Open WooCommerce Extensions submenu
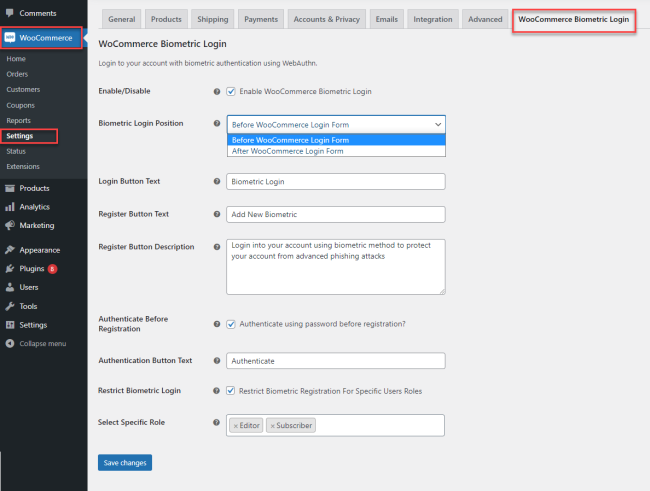The width and height of the screenshot is (650, 491). pyautogui.click(x=23, y=166)
